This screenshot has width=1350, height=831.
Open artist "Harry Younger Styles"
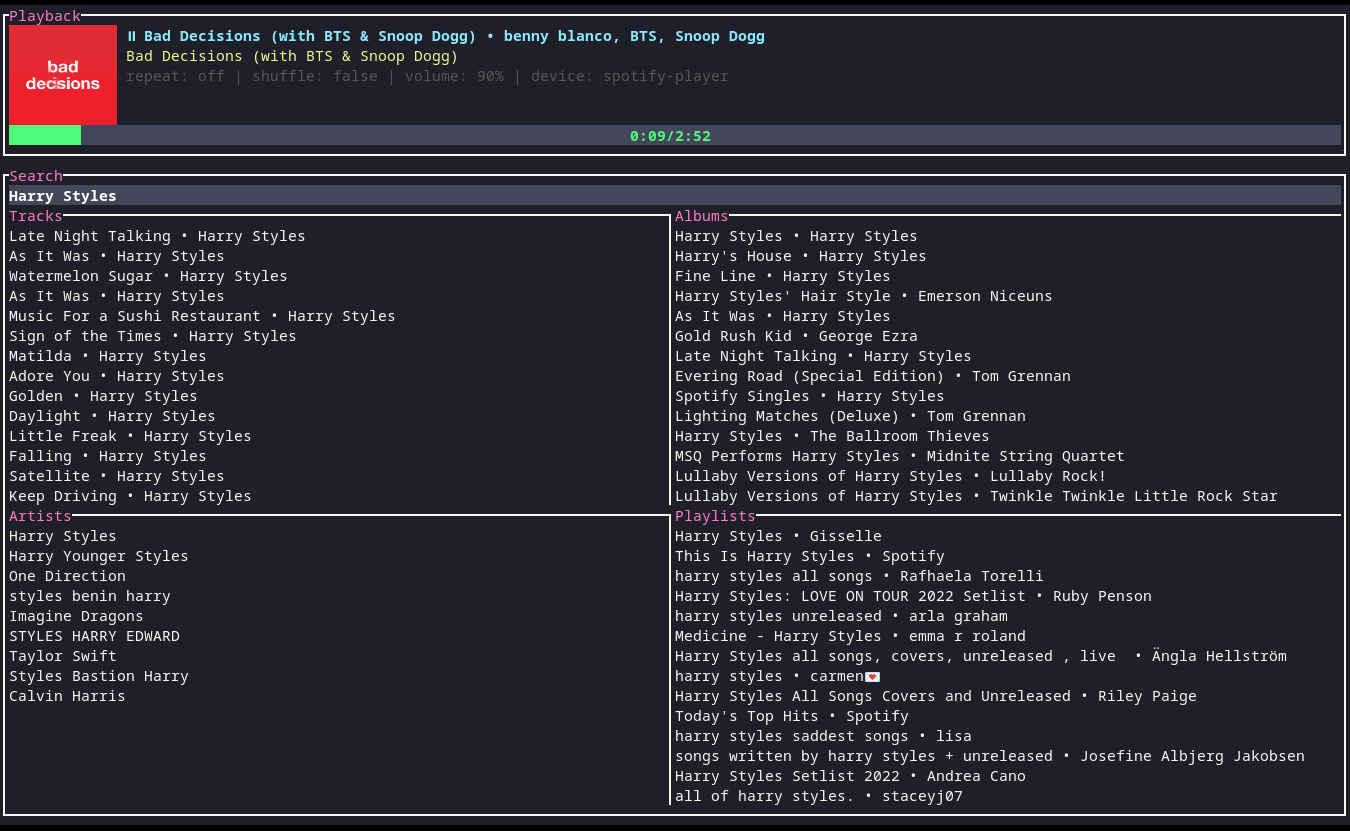click(x=99, y=556)
